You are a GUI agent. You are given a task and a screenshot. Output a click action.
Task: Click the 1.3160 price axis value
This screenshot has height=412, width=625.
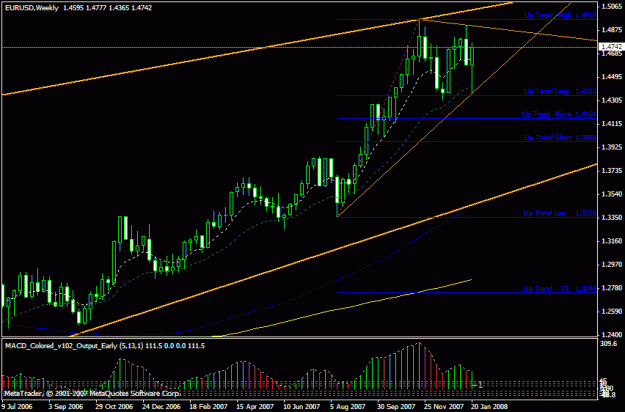click(x=612, y=241)
